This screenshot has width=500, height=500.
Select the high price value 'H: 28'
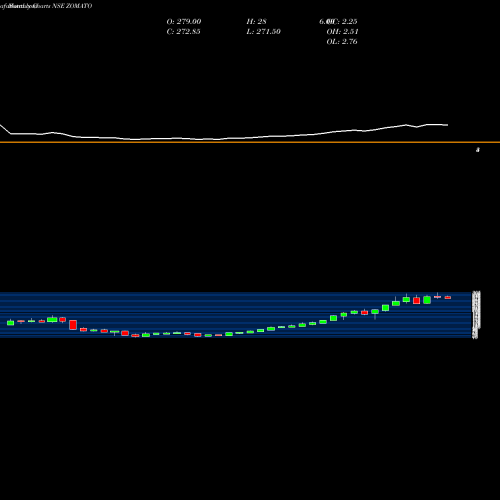[x=256, y=21]
